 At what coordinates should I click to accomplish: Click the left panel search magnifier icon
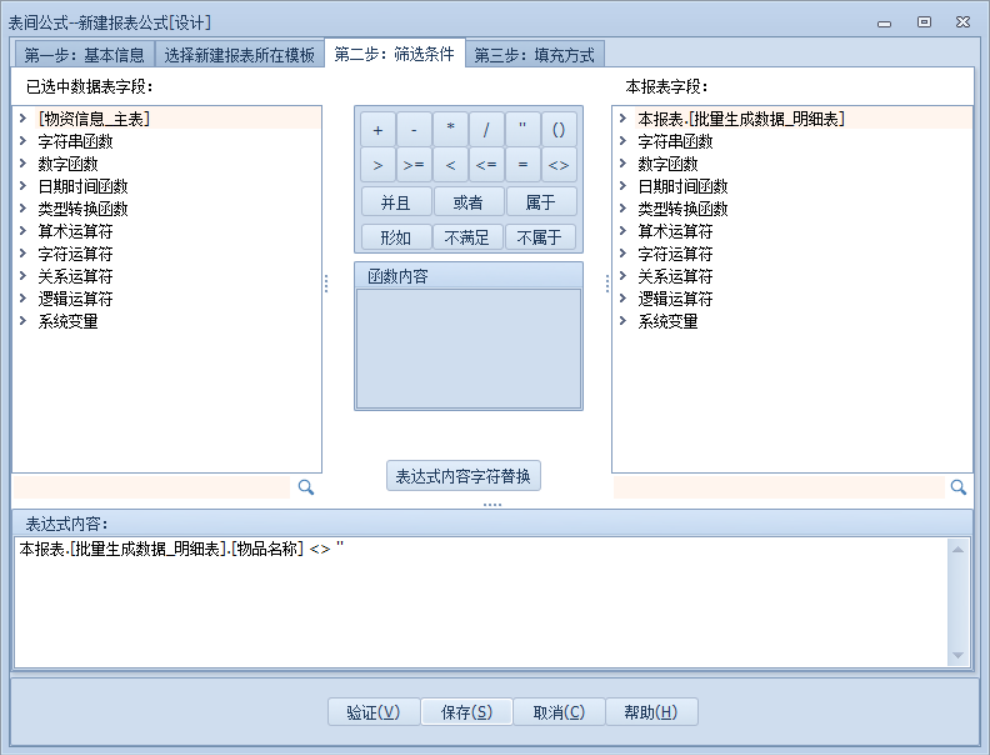306,487
